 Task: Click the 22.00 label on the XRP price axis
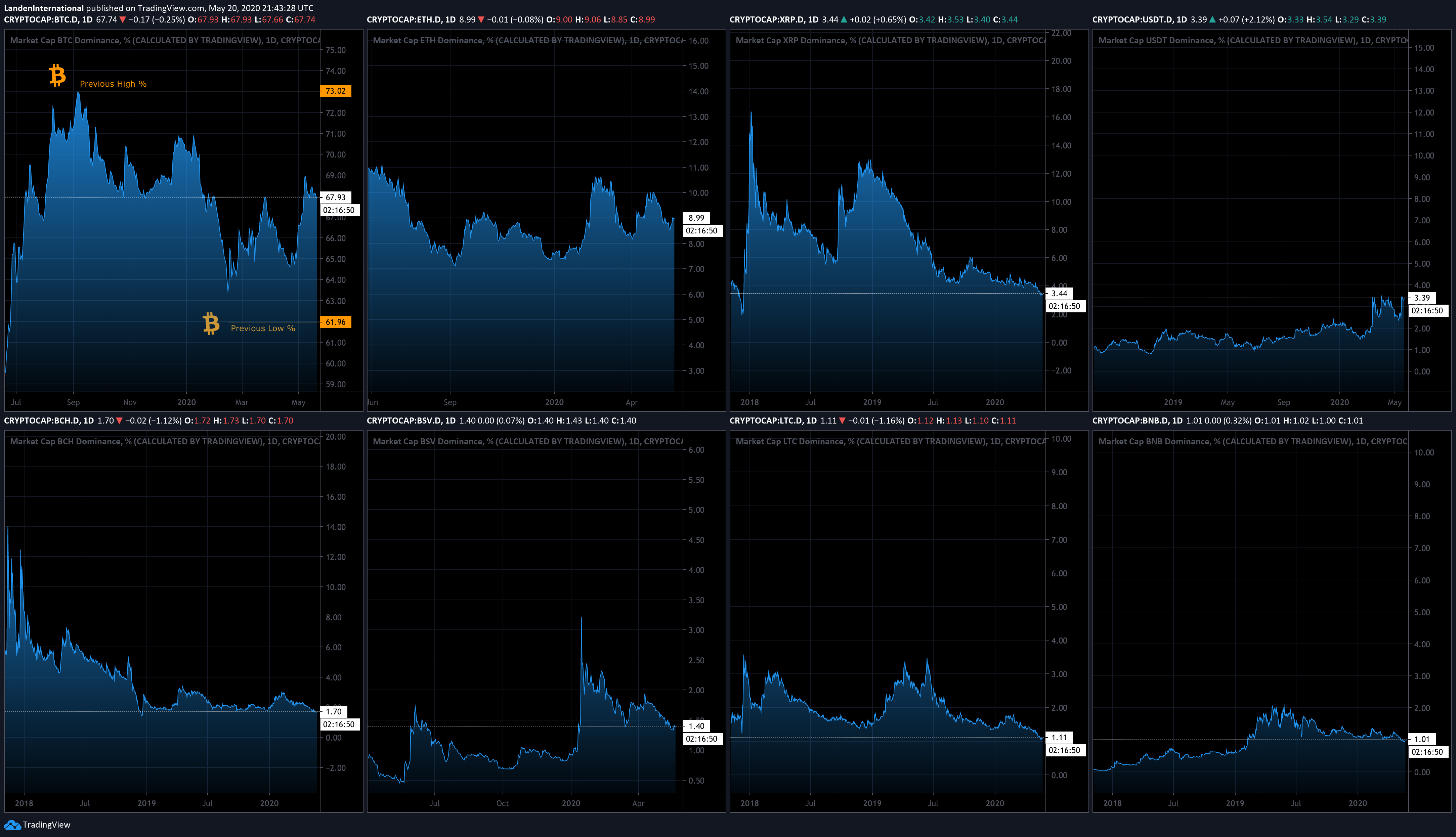tap(1061, 33)
